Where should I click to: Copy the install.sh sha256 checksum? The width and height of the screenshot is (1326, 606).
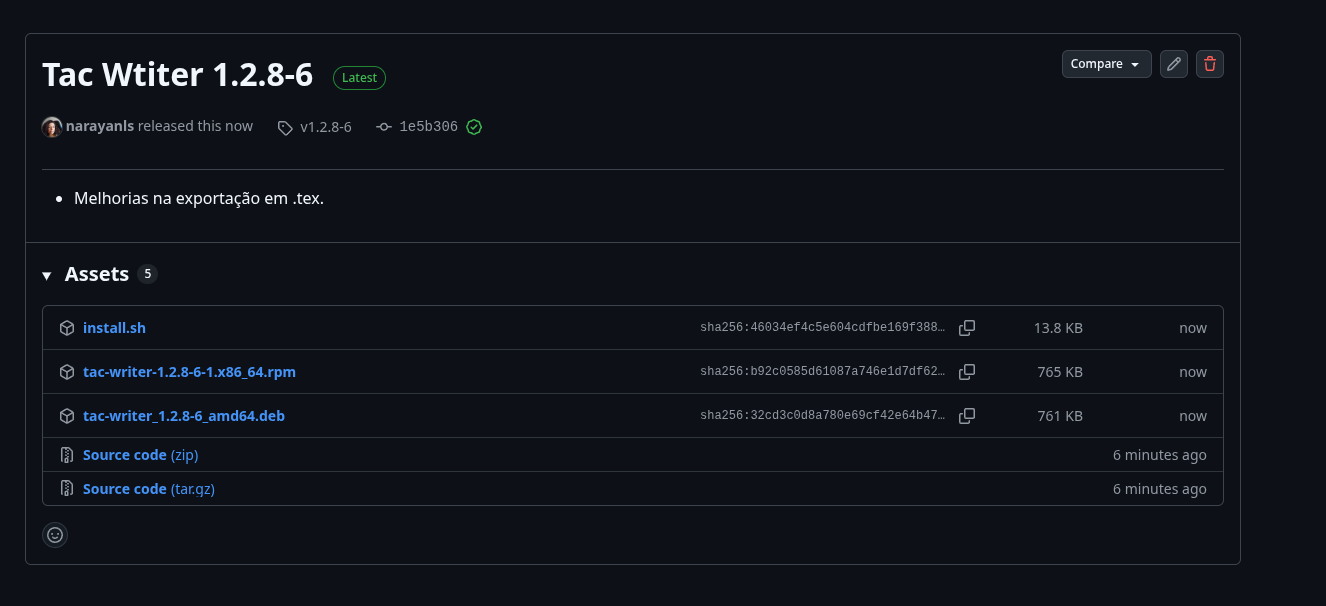pos(967,328)
